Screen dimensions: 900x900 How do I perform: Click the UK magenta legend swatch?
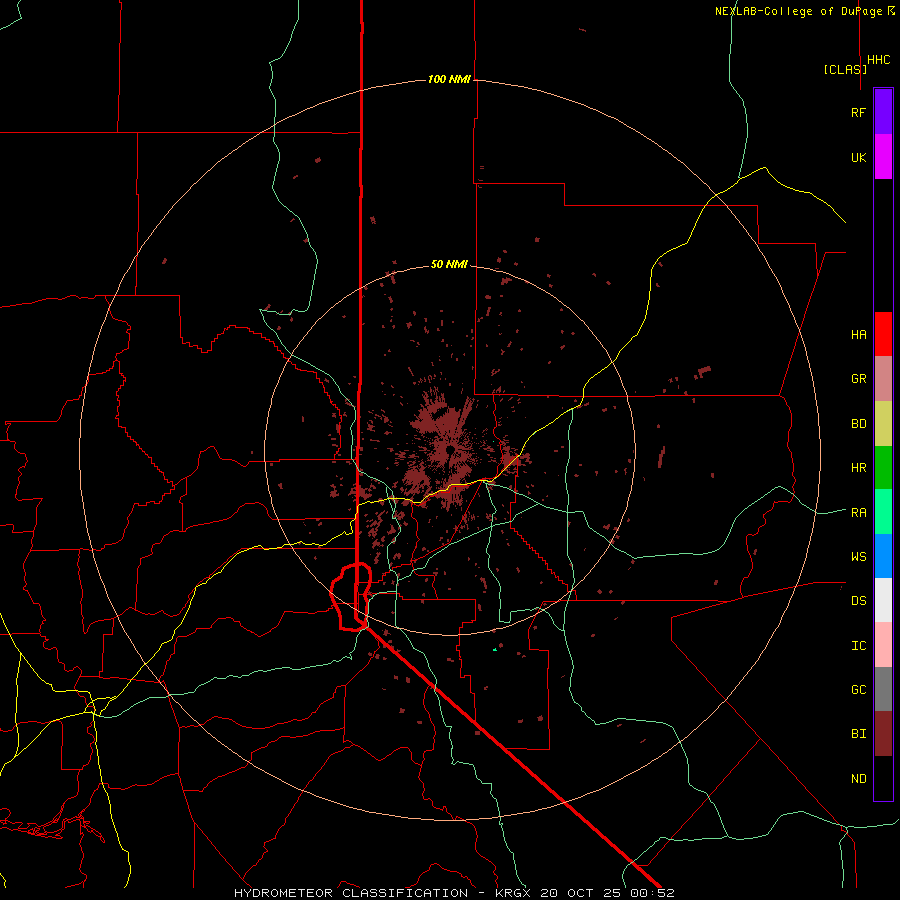click(x=883, y=157)
